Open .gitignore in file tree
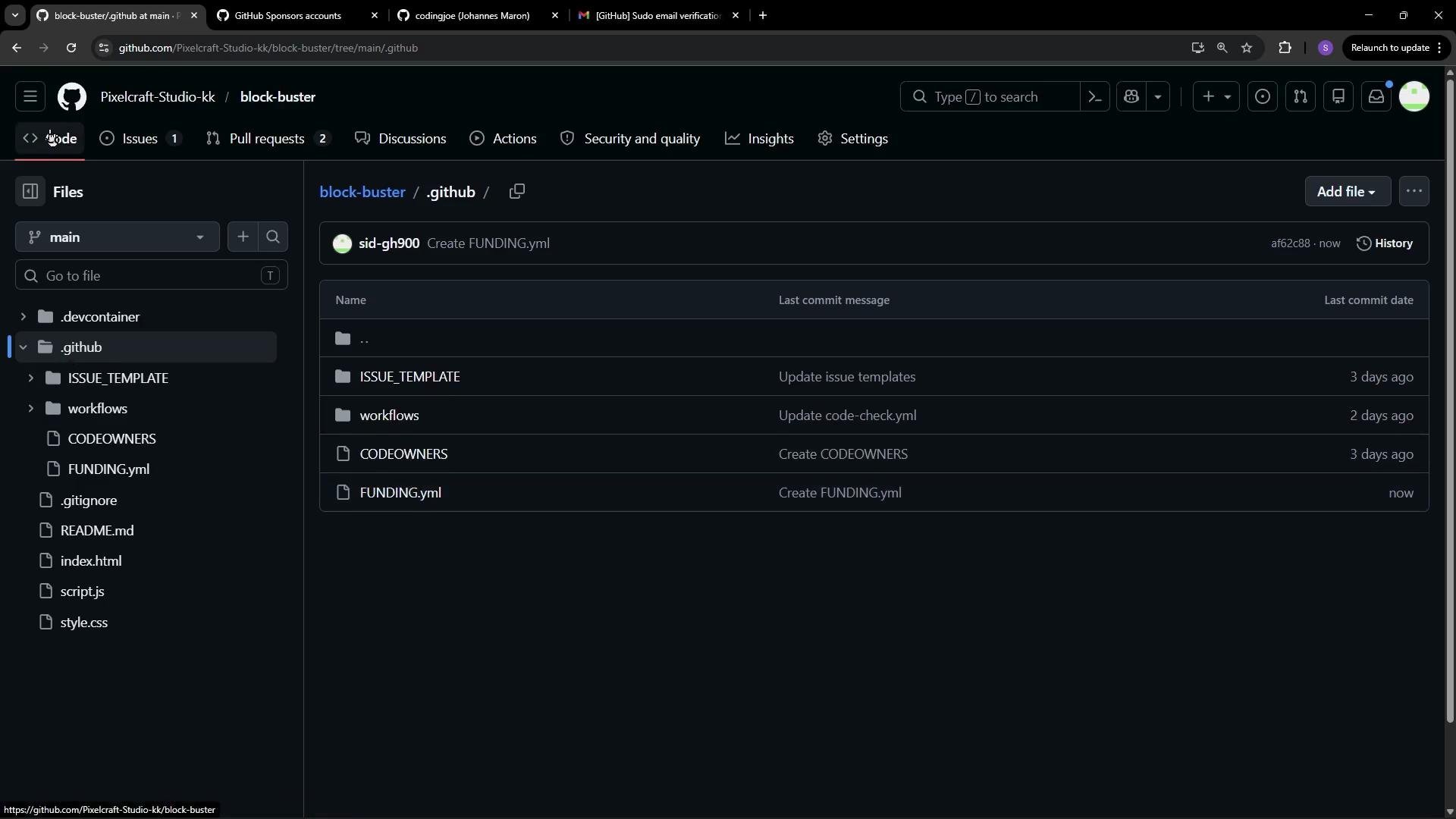This screenshot has width=1456, height=819. (89, 500)
